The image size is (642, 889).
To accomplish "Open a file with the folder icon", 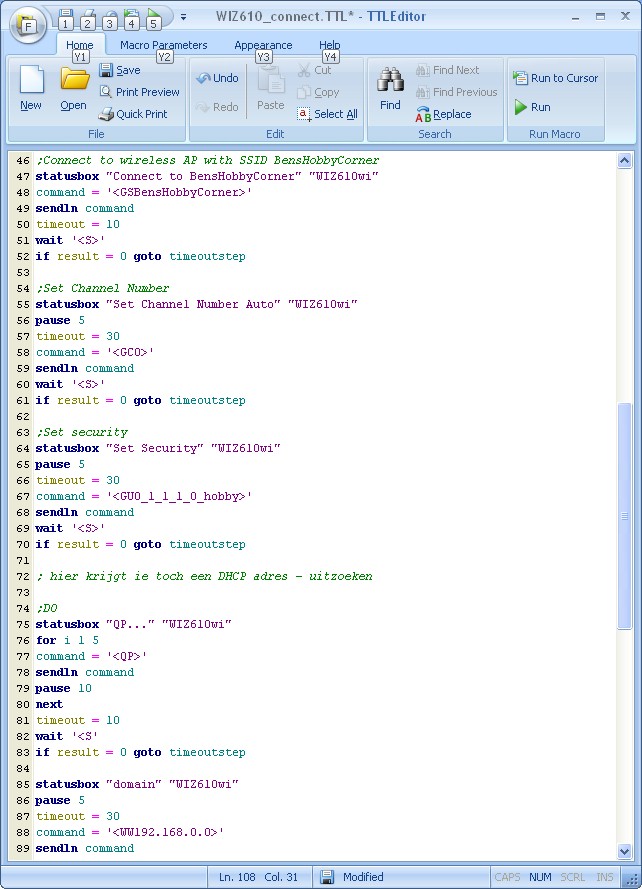I will point(74,88).
